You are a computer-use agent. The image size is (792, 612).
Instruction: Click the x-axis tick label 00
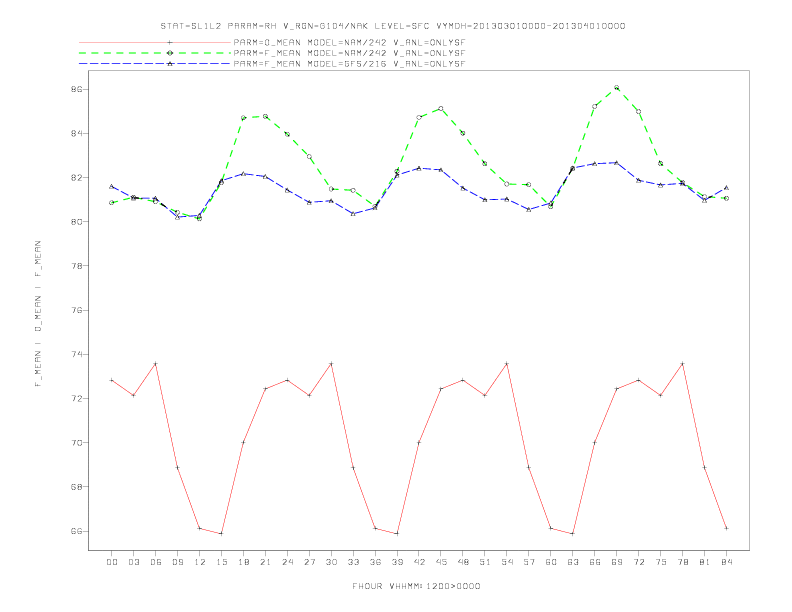click(112, 562)
